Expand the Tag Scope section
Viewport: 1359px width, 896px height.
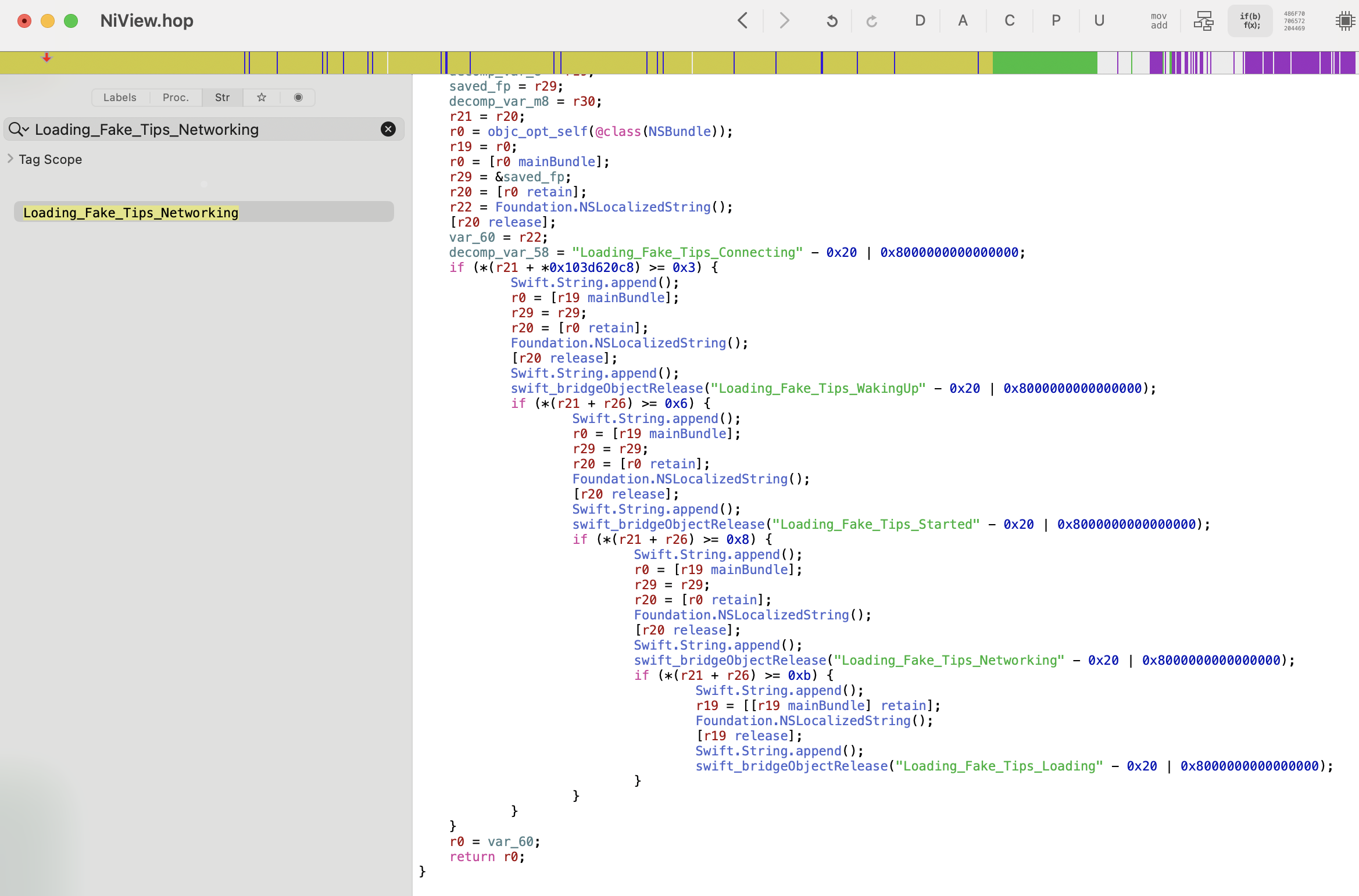coord(10,159)
